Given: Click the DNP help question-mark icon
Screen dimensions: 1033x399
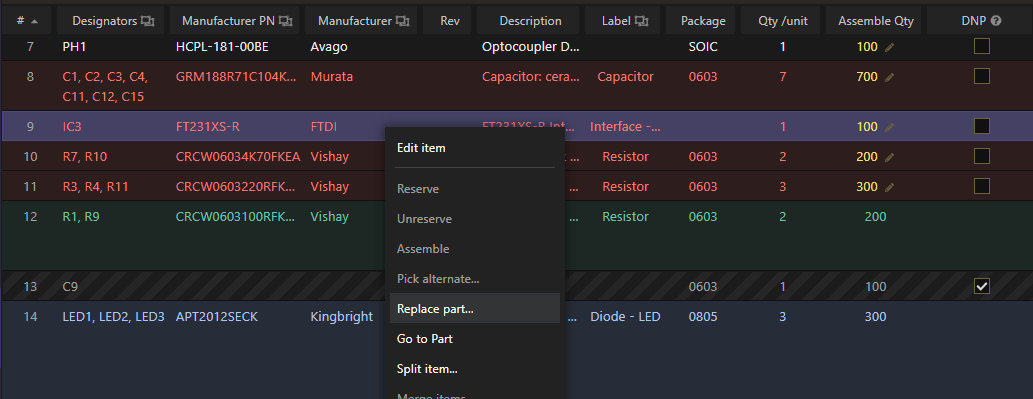Looking at the screenshot, I should 996,21.
